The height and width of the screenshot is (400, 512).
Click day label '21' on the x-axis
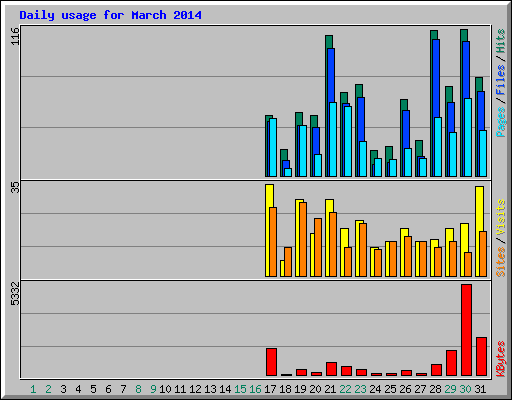tap(330, 389)
